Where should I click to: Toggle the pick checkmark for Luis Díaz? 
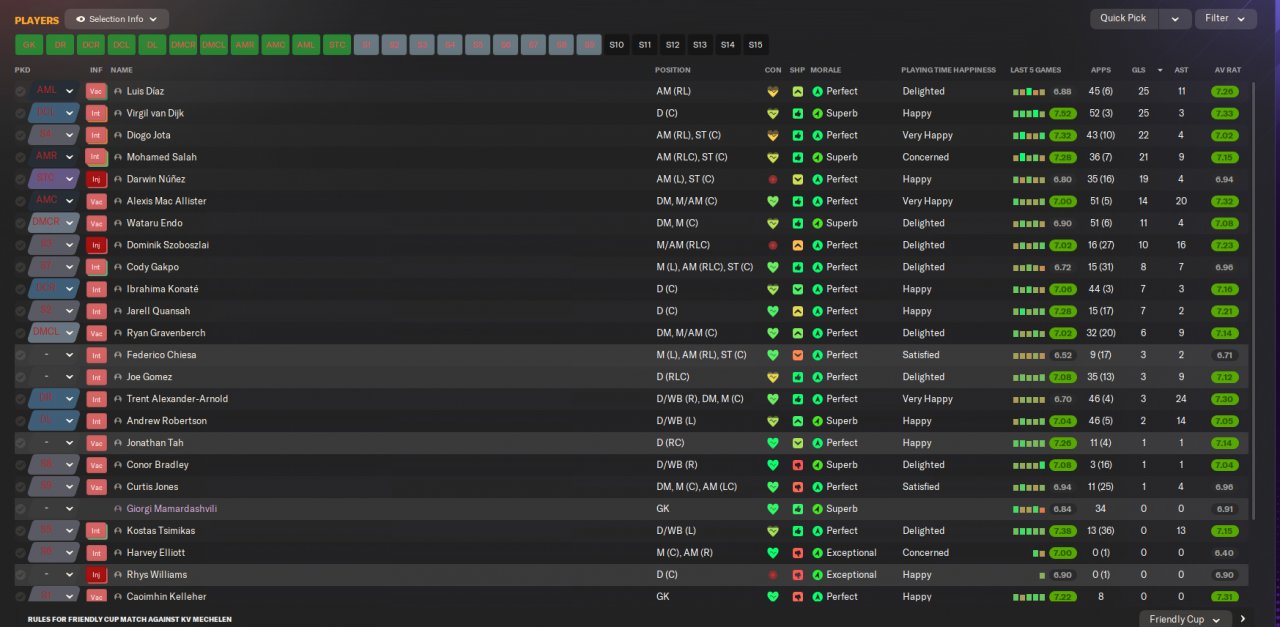click(20, 91)
